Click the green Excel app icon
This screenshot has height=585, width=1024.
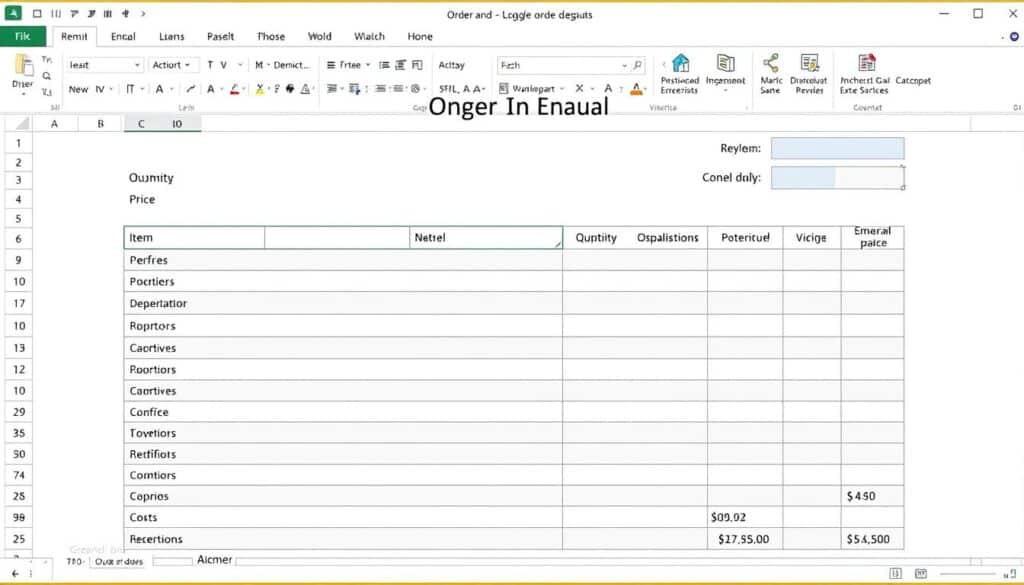[x=12, y=13]
